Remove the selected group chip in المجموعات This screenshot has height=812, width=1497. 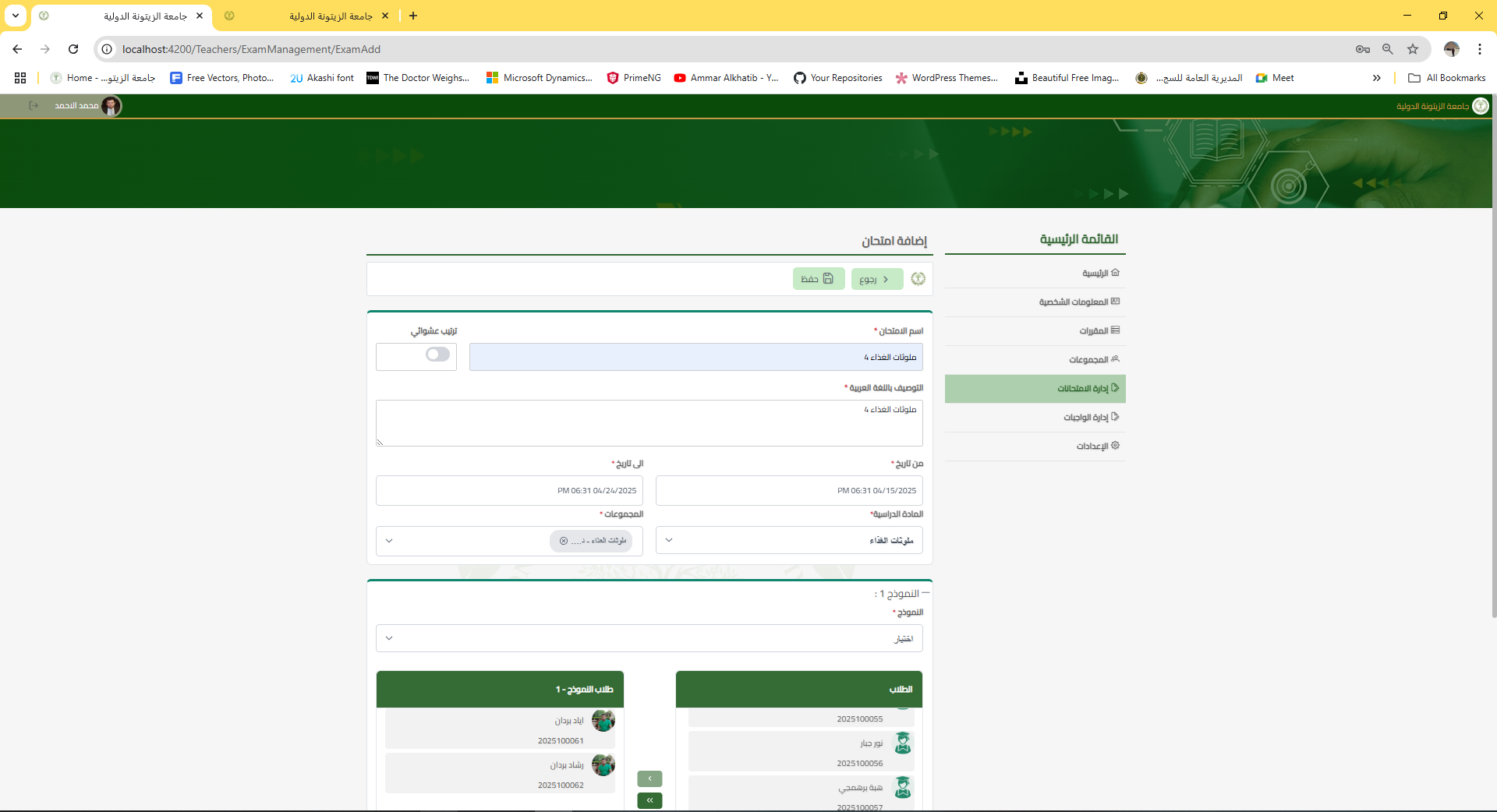[564, 541]
